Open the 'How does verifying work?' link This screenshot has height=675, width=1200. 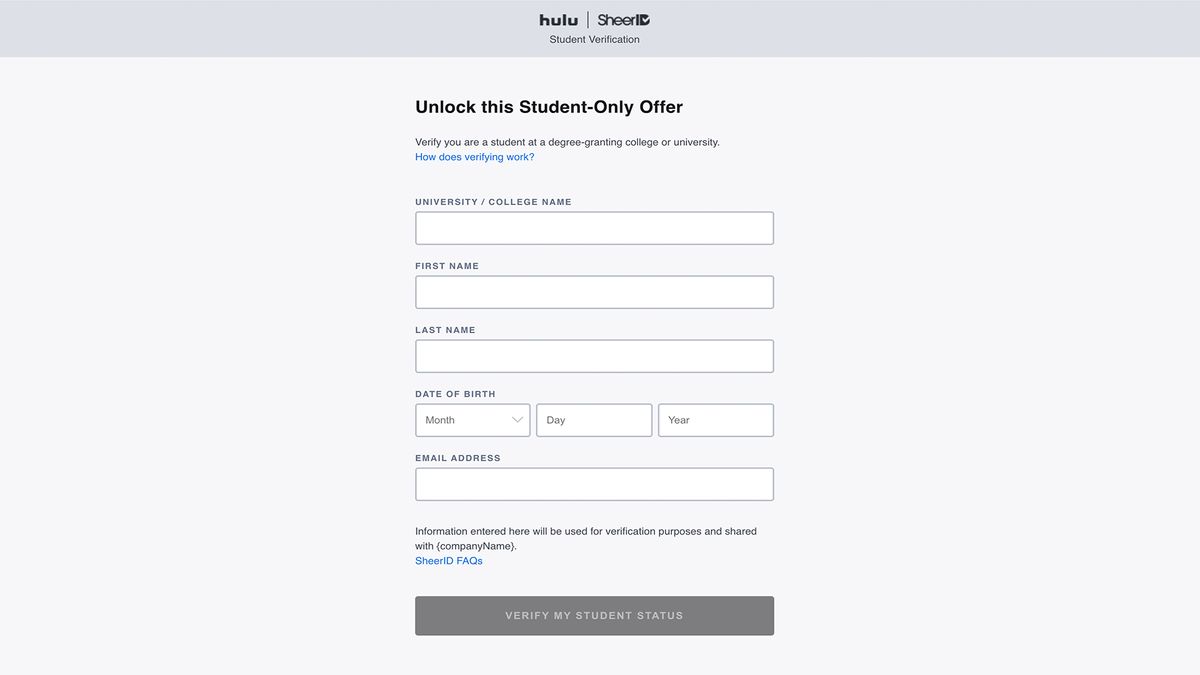(474, 156)
